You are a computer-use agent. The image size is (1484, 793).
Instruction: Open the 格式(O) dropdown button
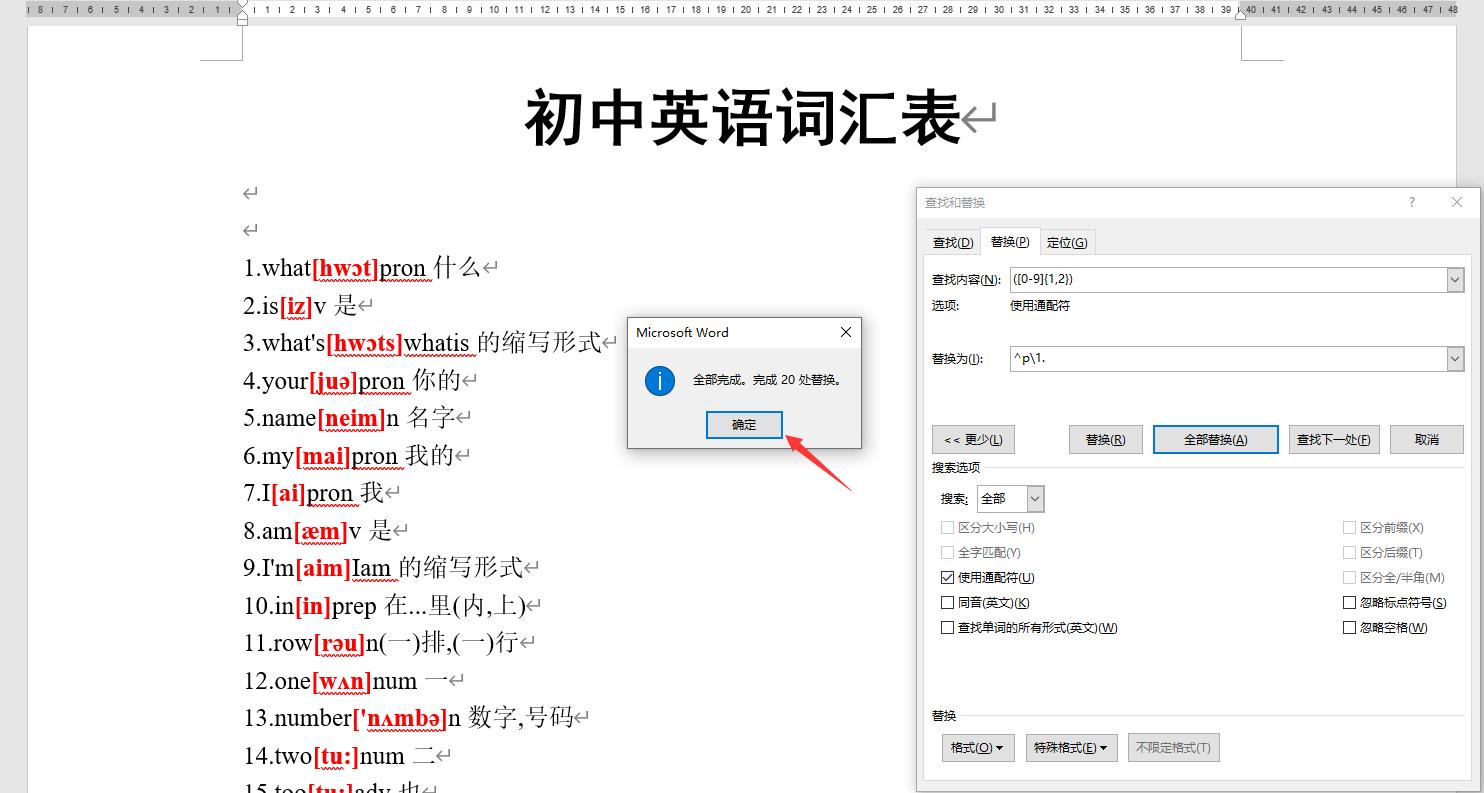(x=977, y=747)
